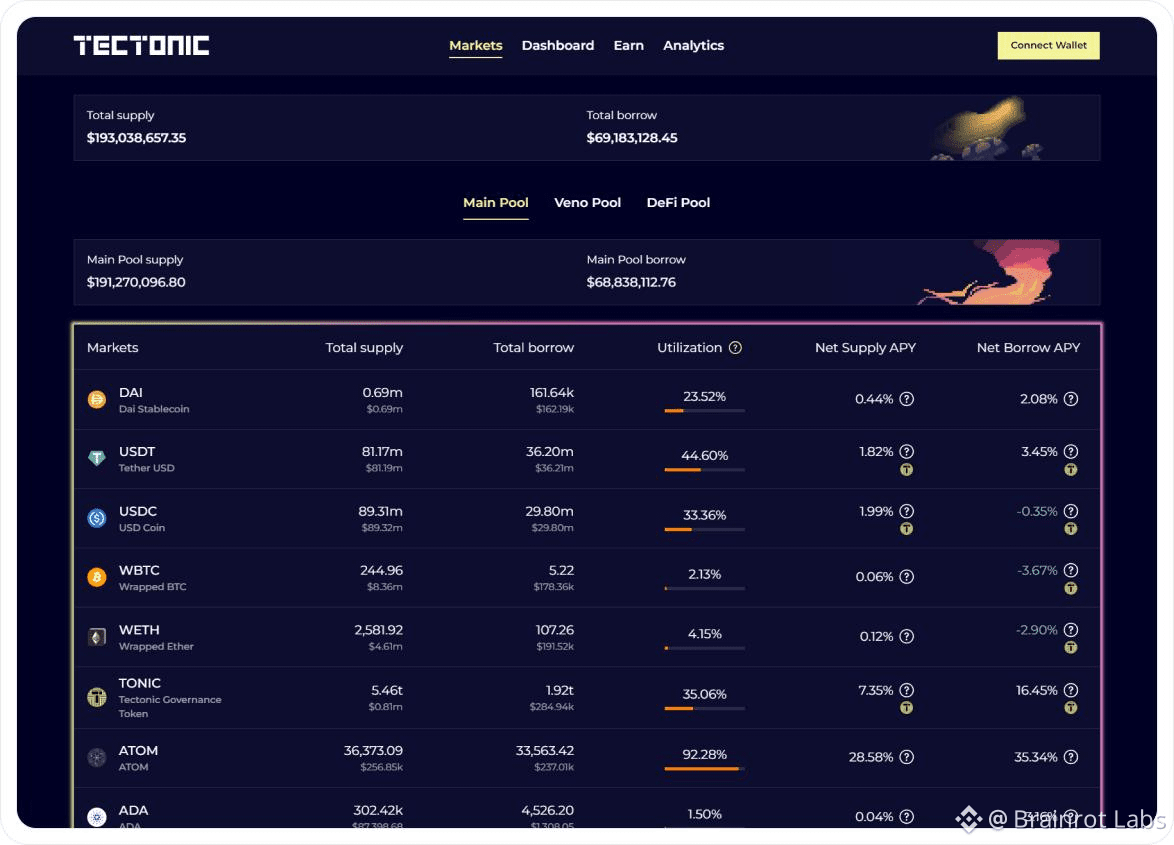
Task: Click the Net Supply APY column header
Action: [x=865, y=347]
